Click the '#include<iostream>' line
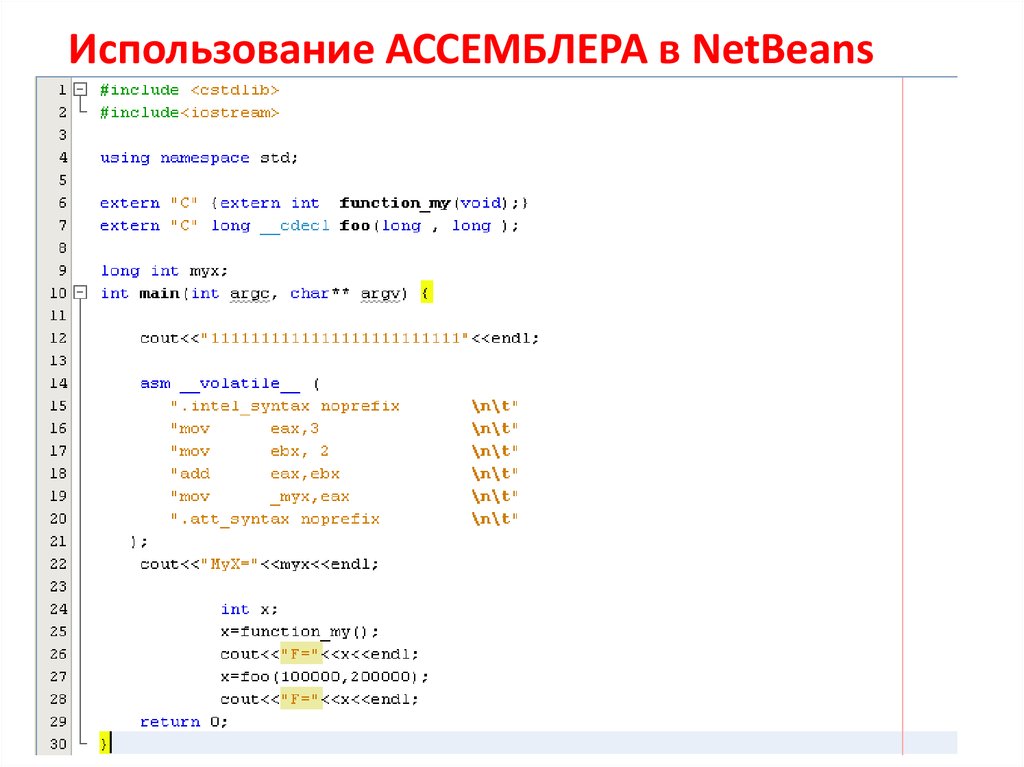The height and width of the screenshot is (767, 1024). (x=189, y=112)
